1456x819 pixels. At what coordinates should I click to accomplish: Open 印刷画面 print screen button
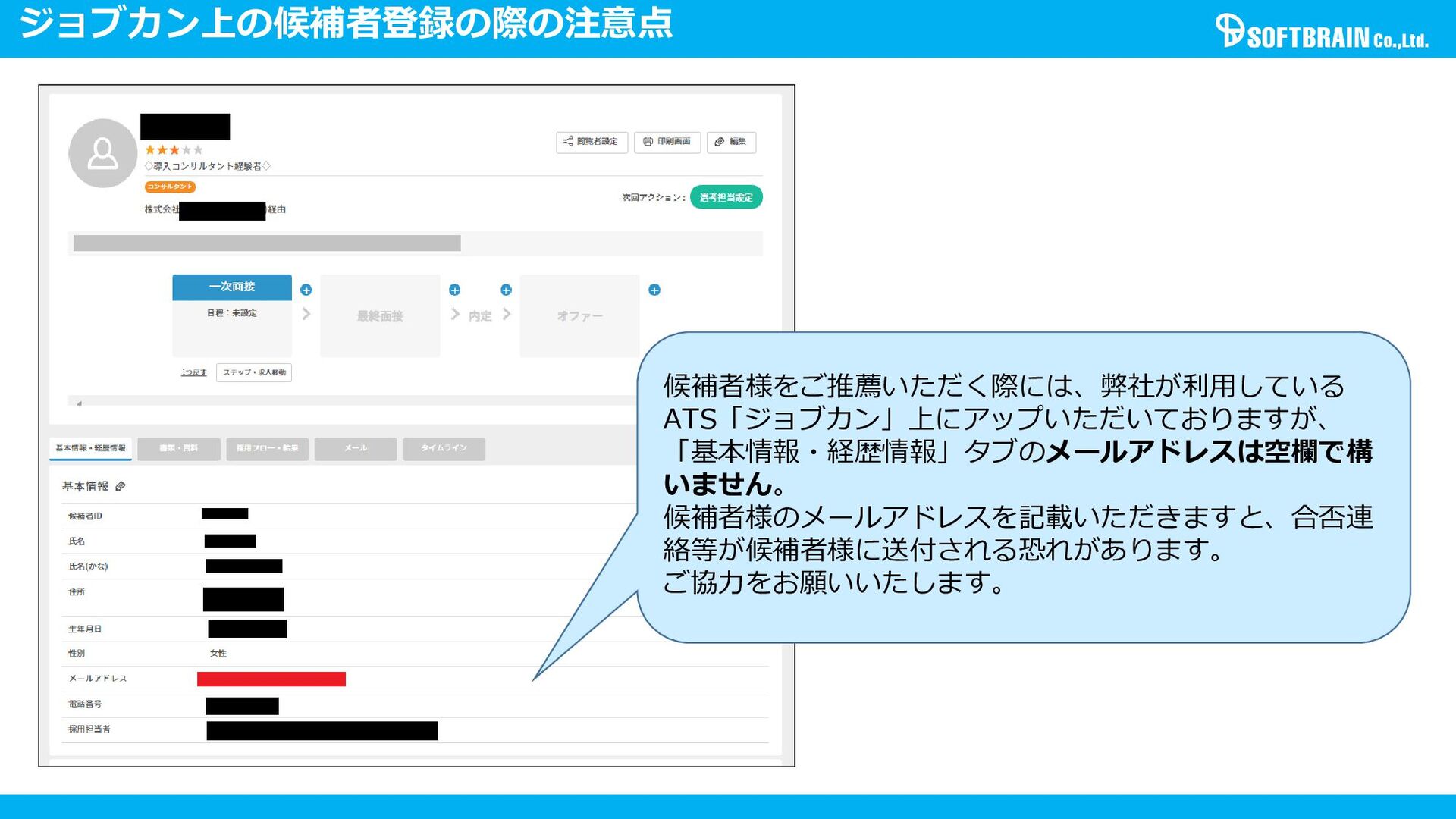[x=667, y=142]
